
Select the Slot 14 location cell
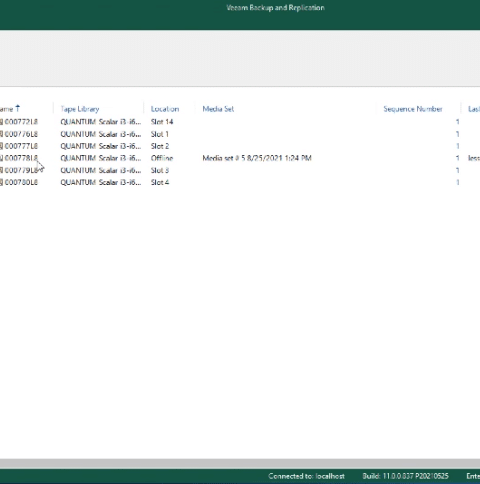tap(162, 122)
